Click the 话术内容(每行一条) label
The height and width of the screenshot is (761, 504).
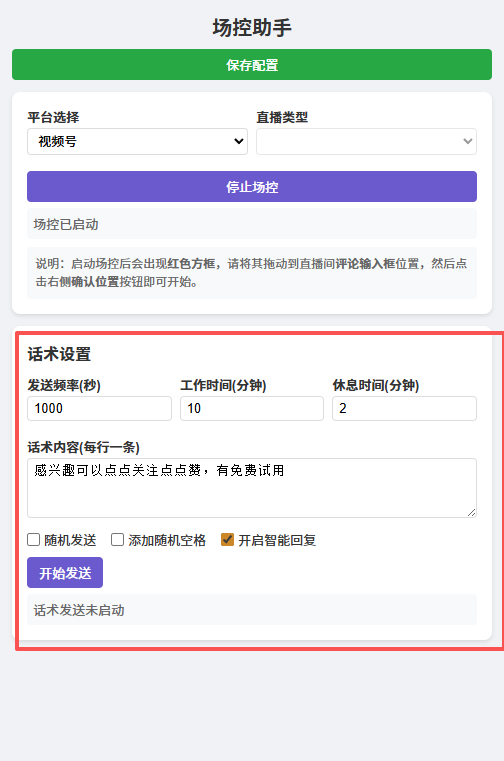click(x=84, y=447)
